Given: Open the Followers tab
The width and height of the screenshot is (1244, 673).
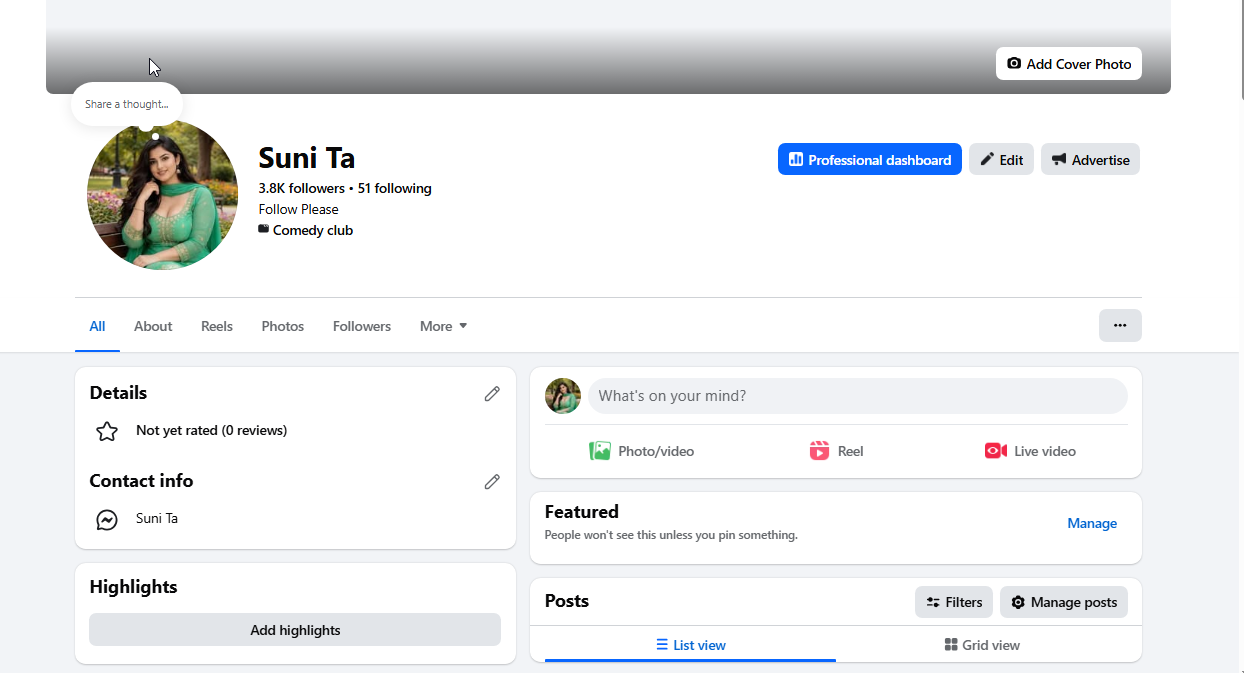Looking at the screenshot, I should pos(362,326).
